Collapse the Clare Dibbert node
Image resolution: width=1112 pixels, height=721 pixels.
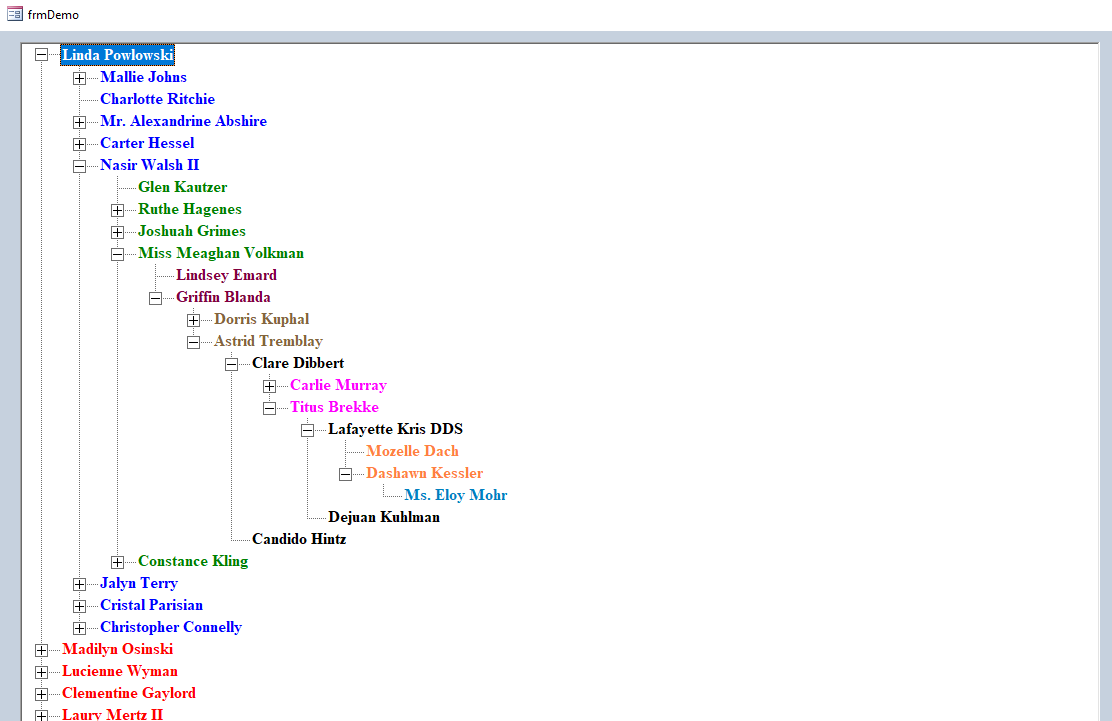click(231, 364)
